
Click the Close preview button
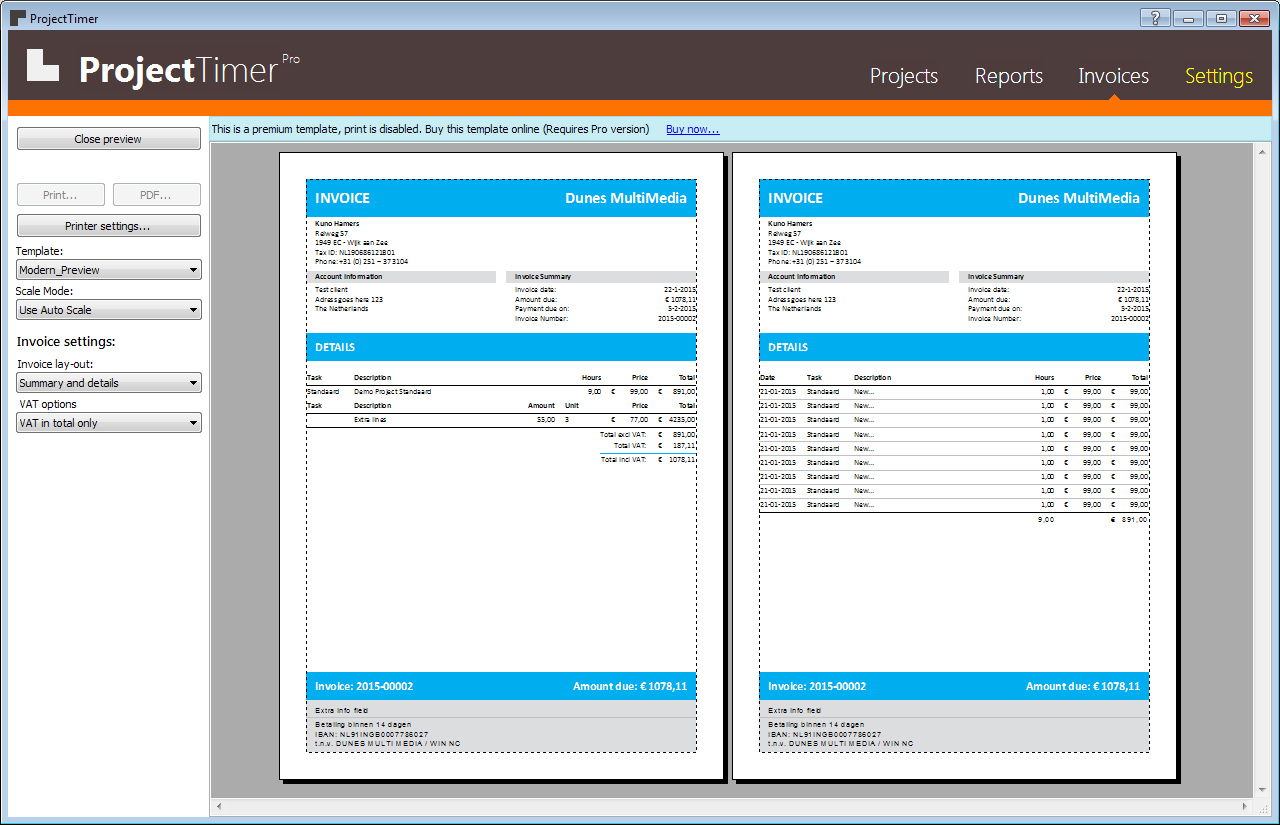[x=109, y=139]
